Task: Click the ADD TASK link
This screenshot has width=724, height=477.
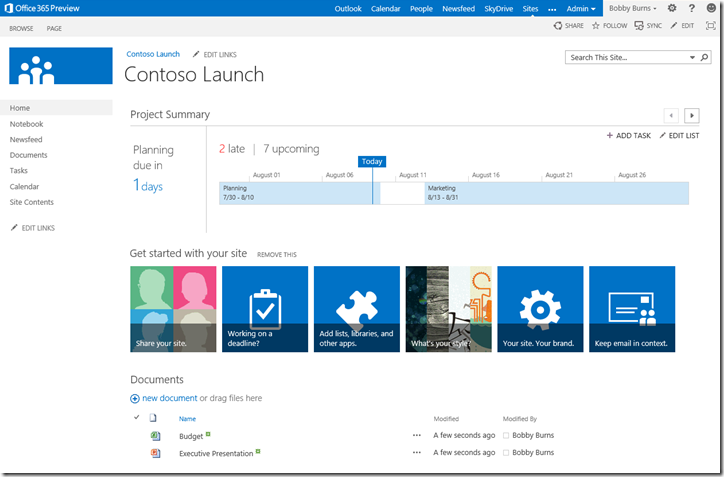Action: tap(628, 135)
